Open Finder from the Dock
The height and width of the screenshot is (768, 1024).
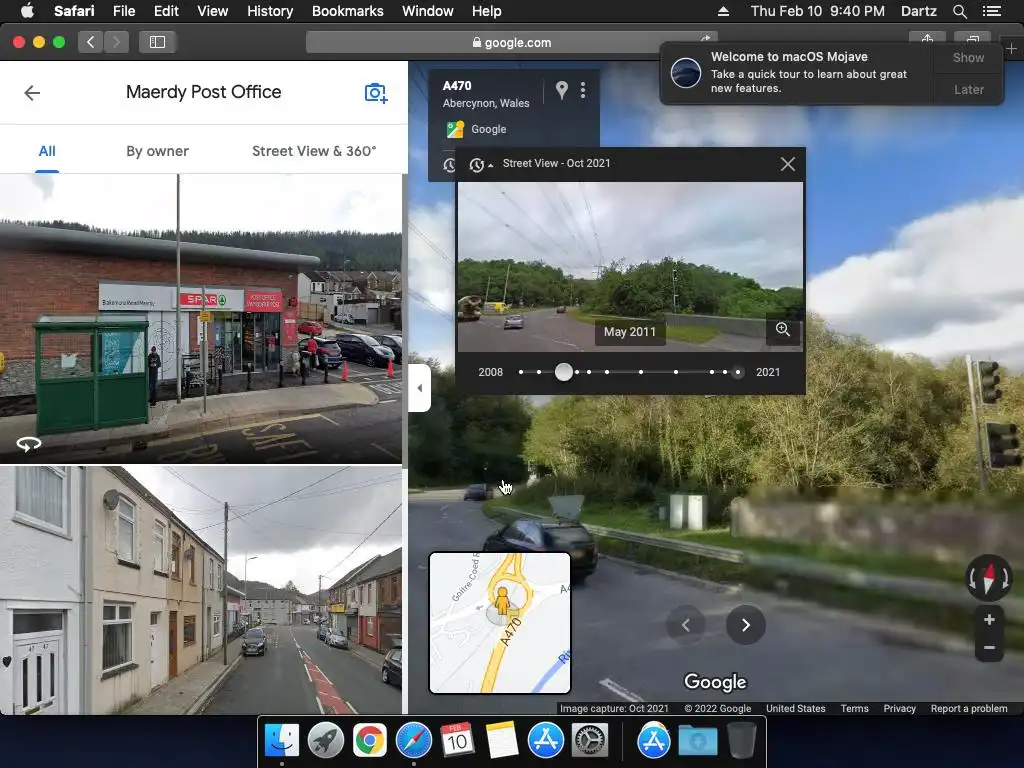282,741
